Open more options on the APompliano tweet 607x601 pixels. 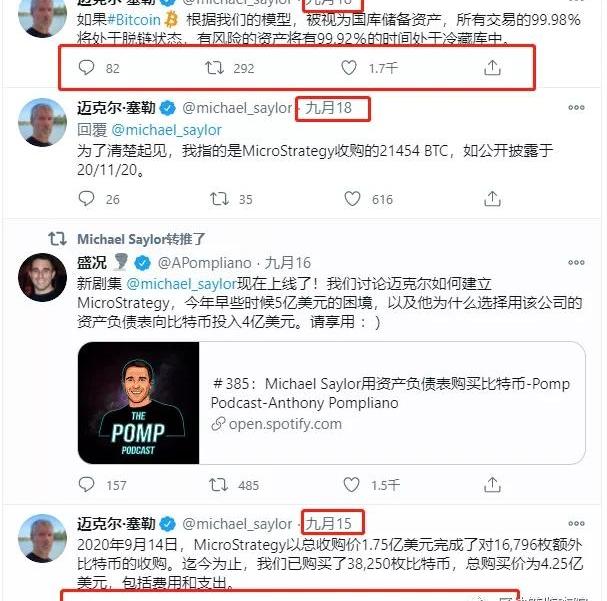[x=576, y=262]
